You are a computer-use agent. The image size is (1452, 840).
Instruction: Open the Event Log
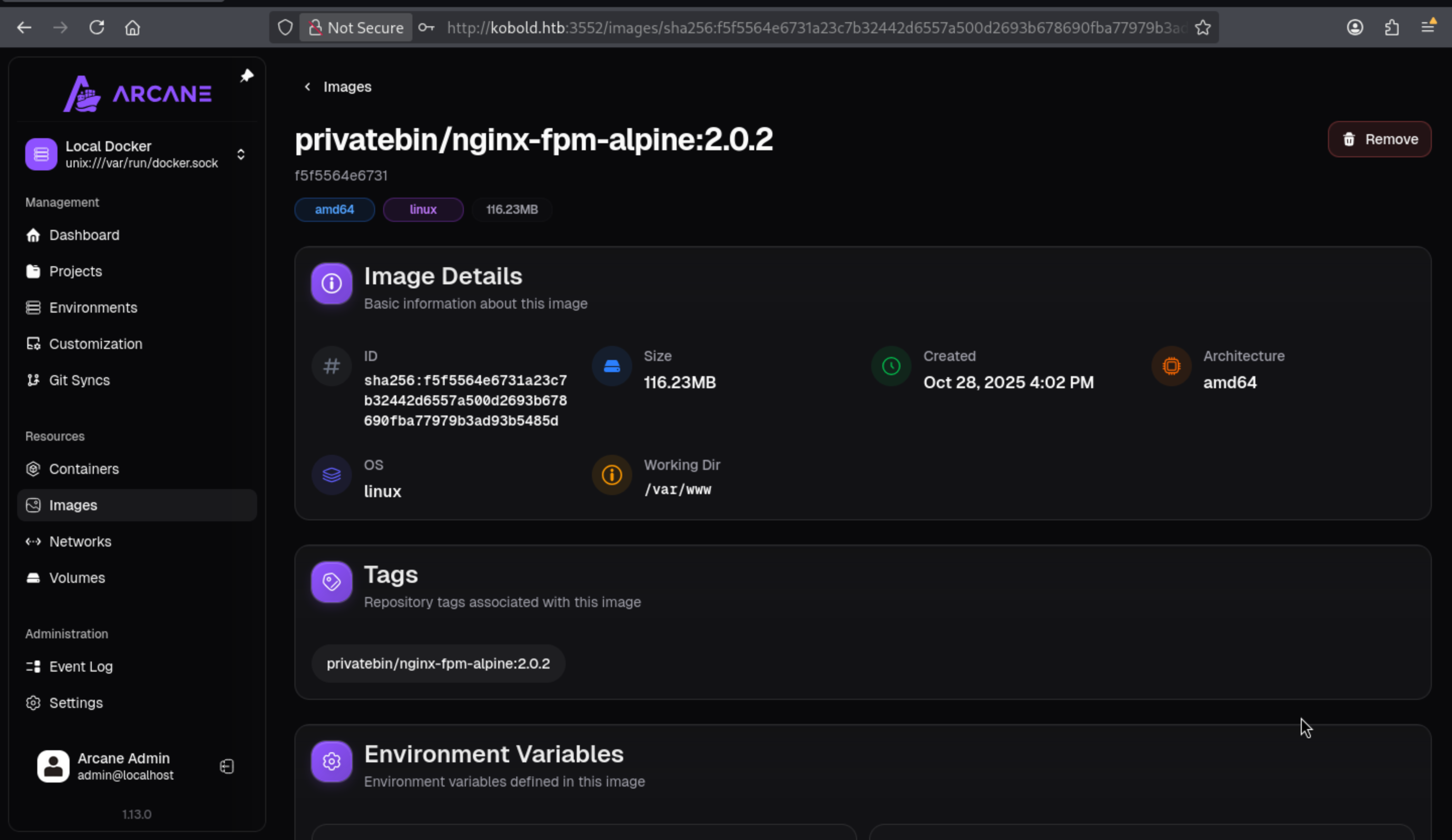(x=81, y=667)
